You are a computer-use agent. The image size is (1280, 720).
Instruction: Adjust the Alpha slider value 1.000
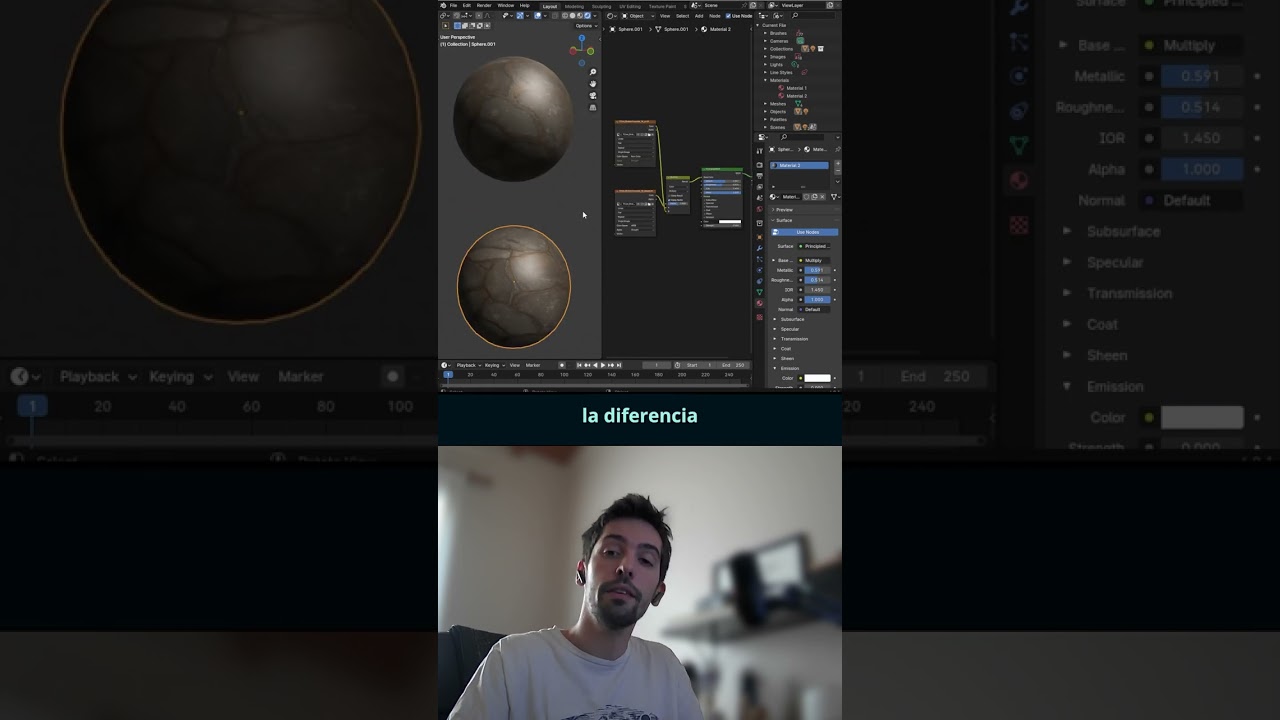[817, 299]
